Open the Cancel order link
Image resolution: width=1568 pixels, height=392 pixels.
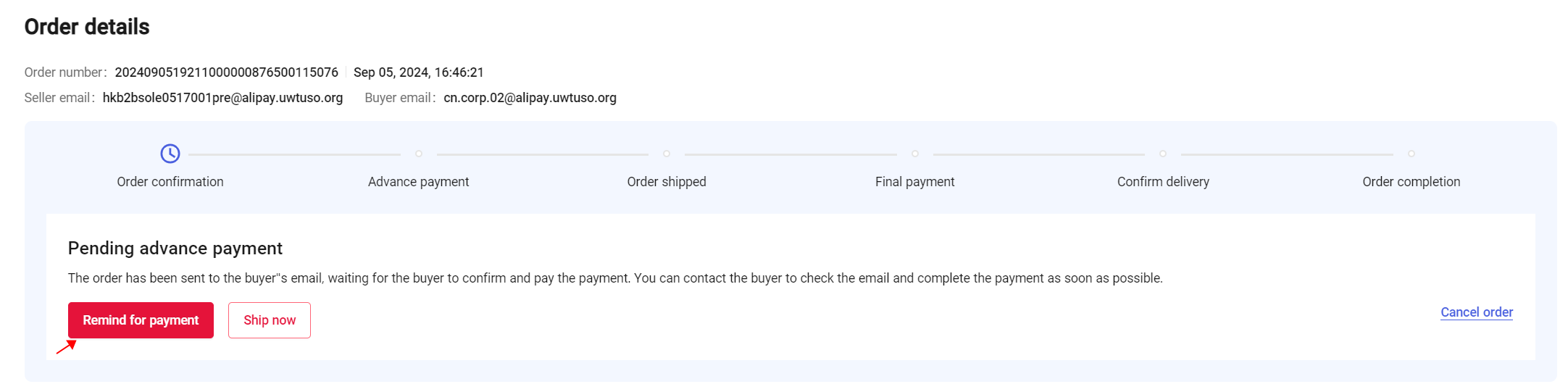(x=1477, y=312)
